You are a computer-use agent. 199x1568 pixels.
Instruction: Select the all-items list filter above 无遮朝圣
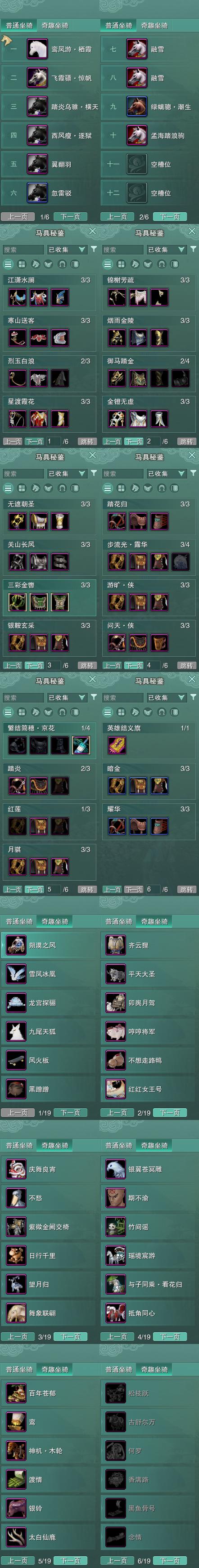tap(8, 488)
